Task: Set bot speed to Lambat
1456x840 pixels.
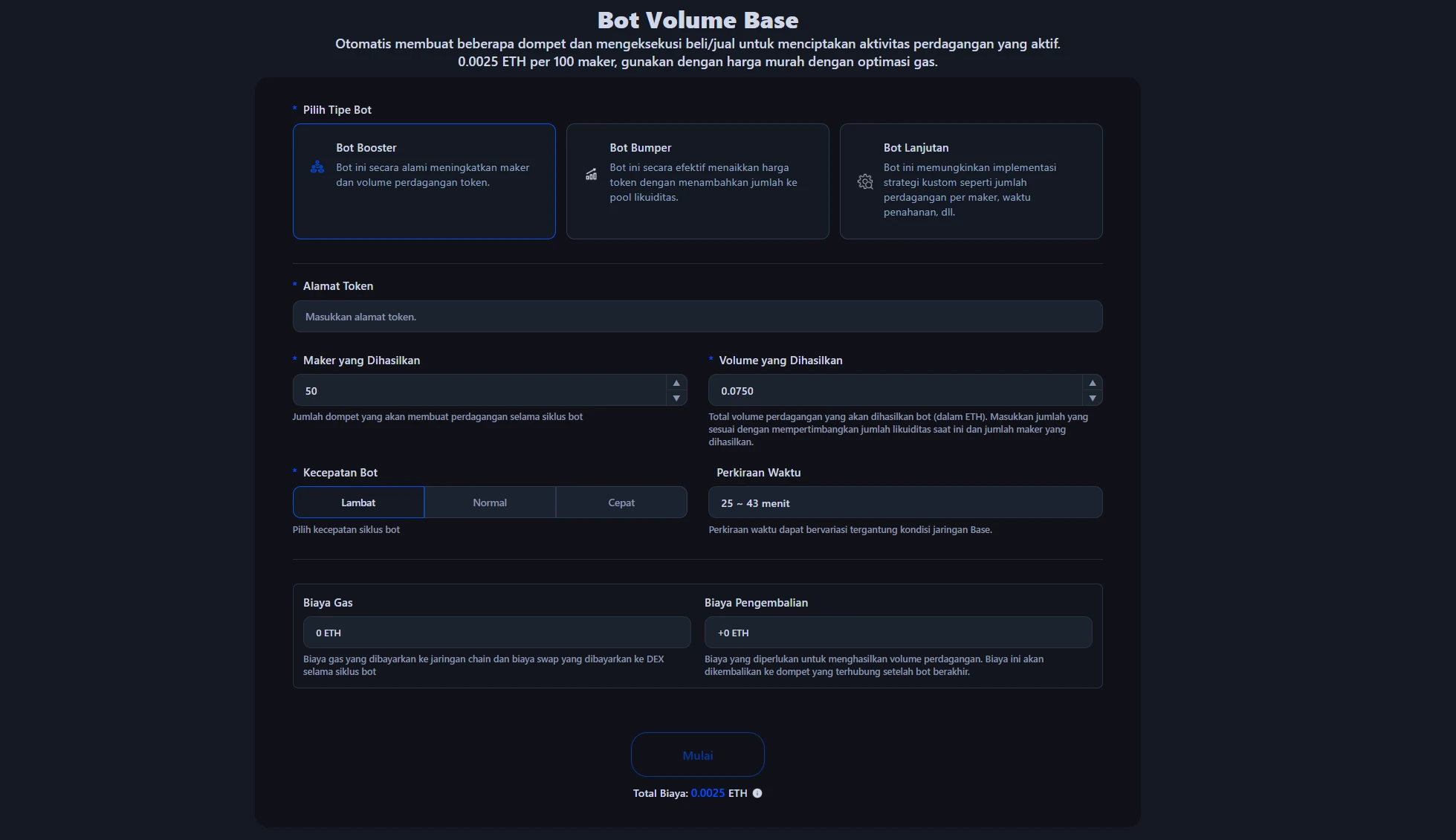Action: click(x=358, y=503)
